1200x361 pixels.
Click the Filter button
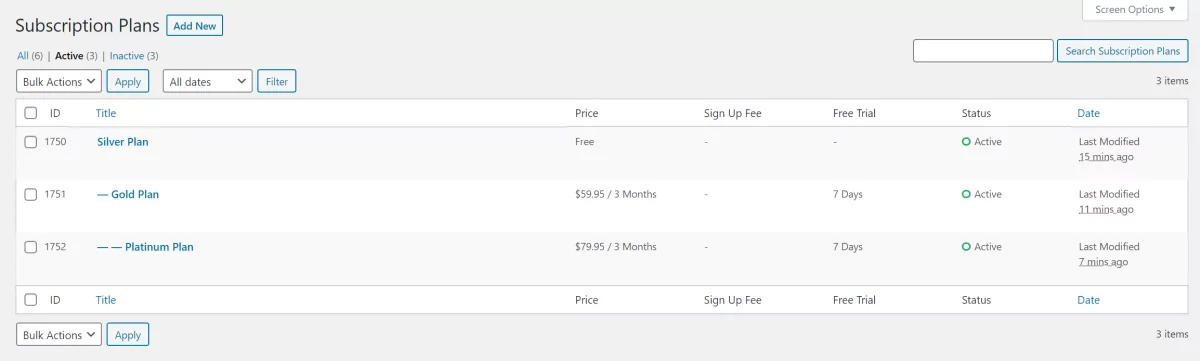click(x=277, y=81)
